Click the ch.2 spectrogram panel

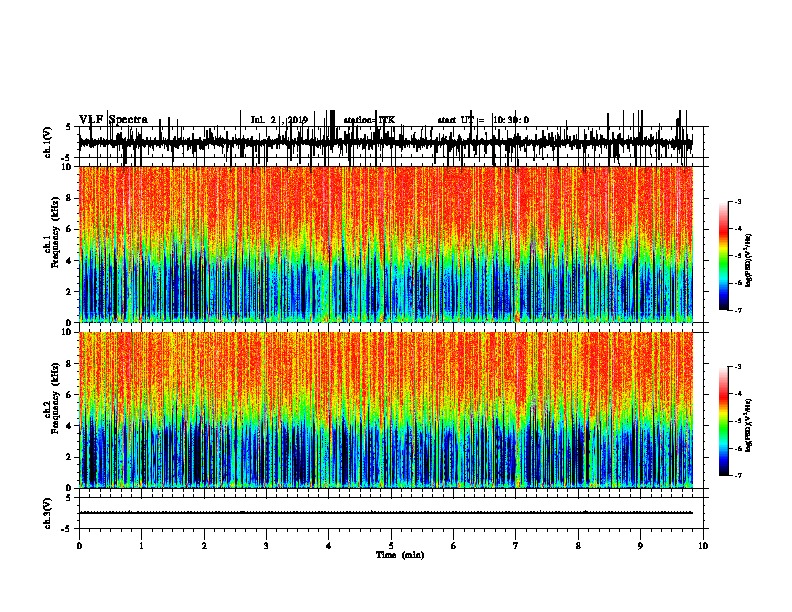click(386, 410)
